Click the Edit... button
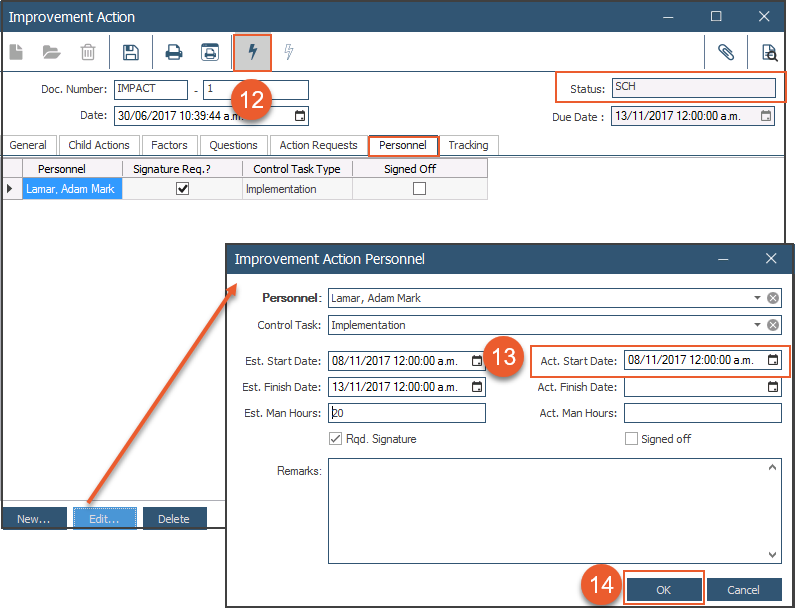The image size is (795, 608). coord(104,518)
